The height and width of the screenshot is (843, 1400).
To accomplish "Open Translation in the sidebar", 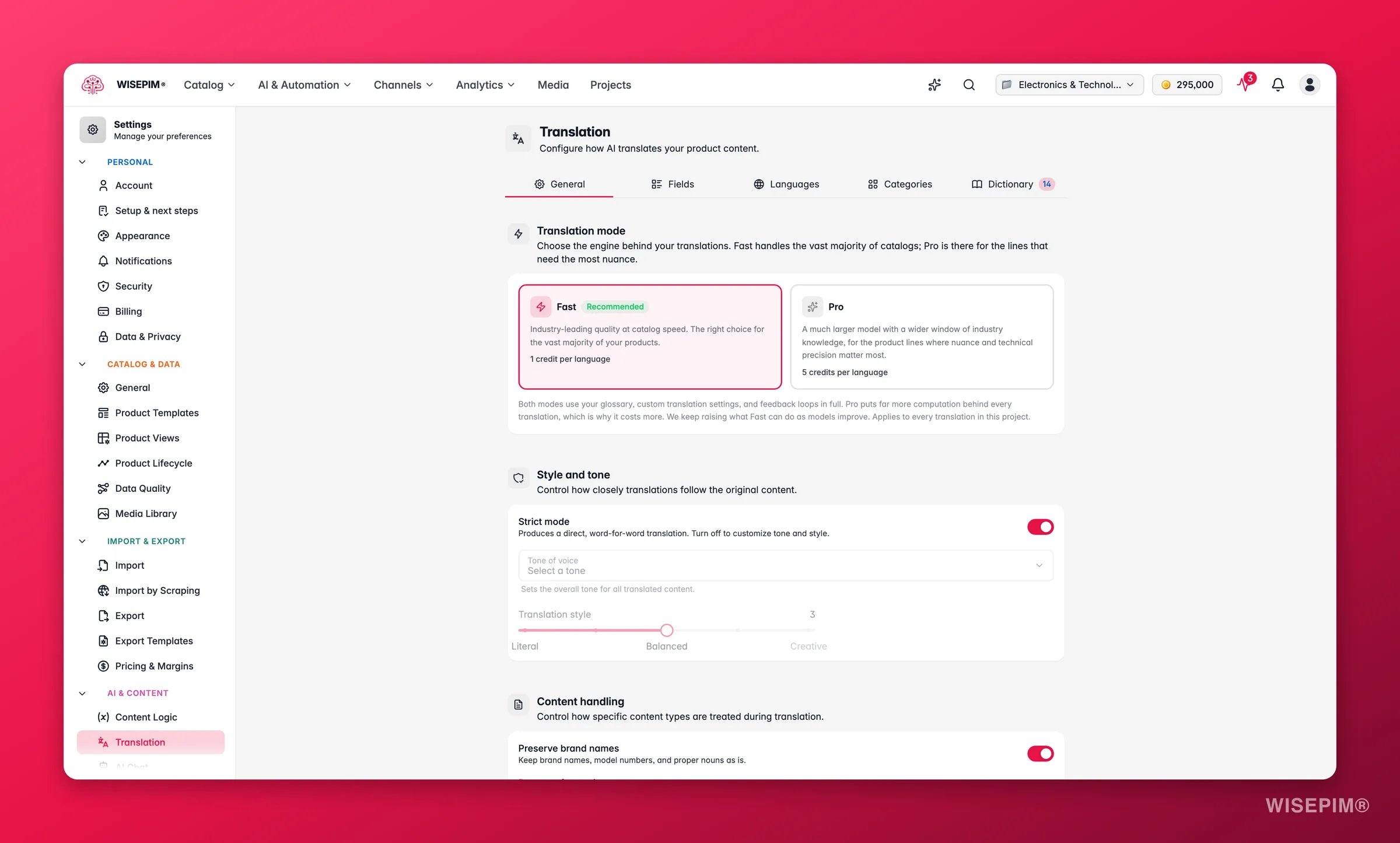I will coord(150,742).
